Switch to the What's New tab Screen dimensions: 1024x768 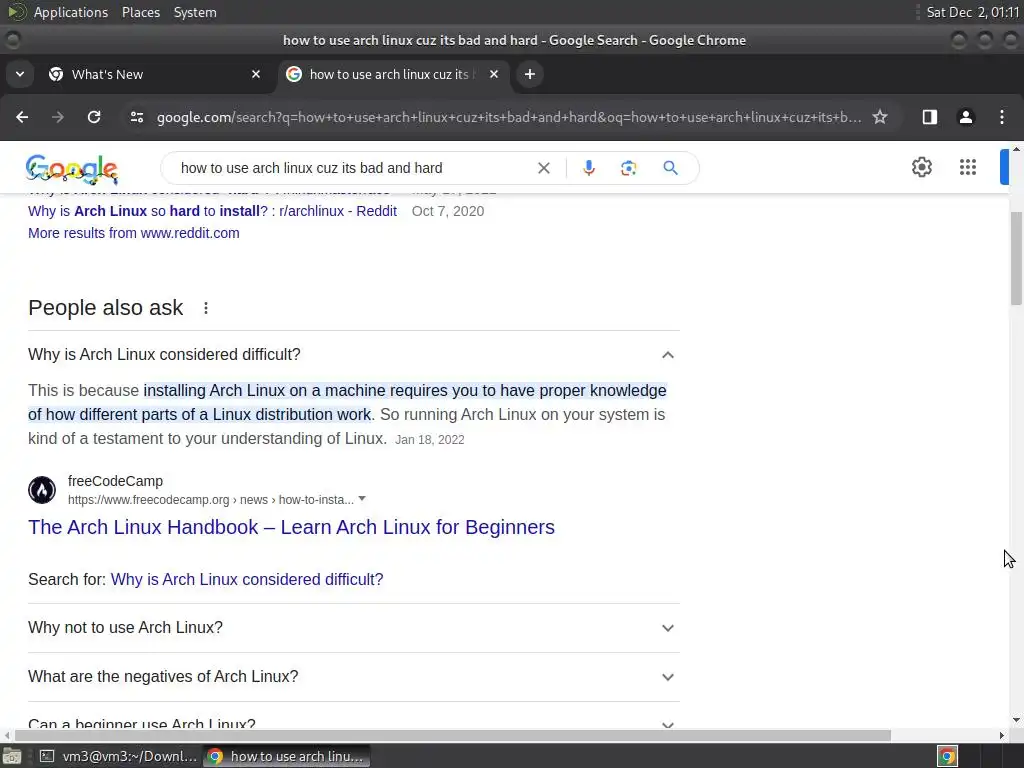(155, 74)
